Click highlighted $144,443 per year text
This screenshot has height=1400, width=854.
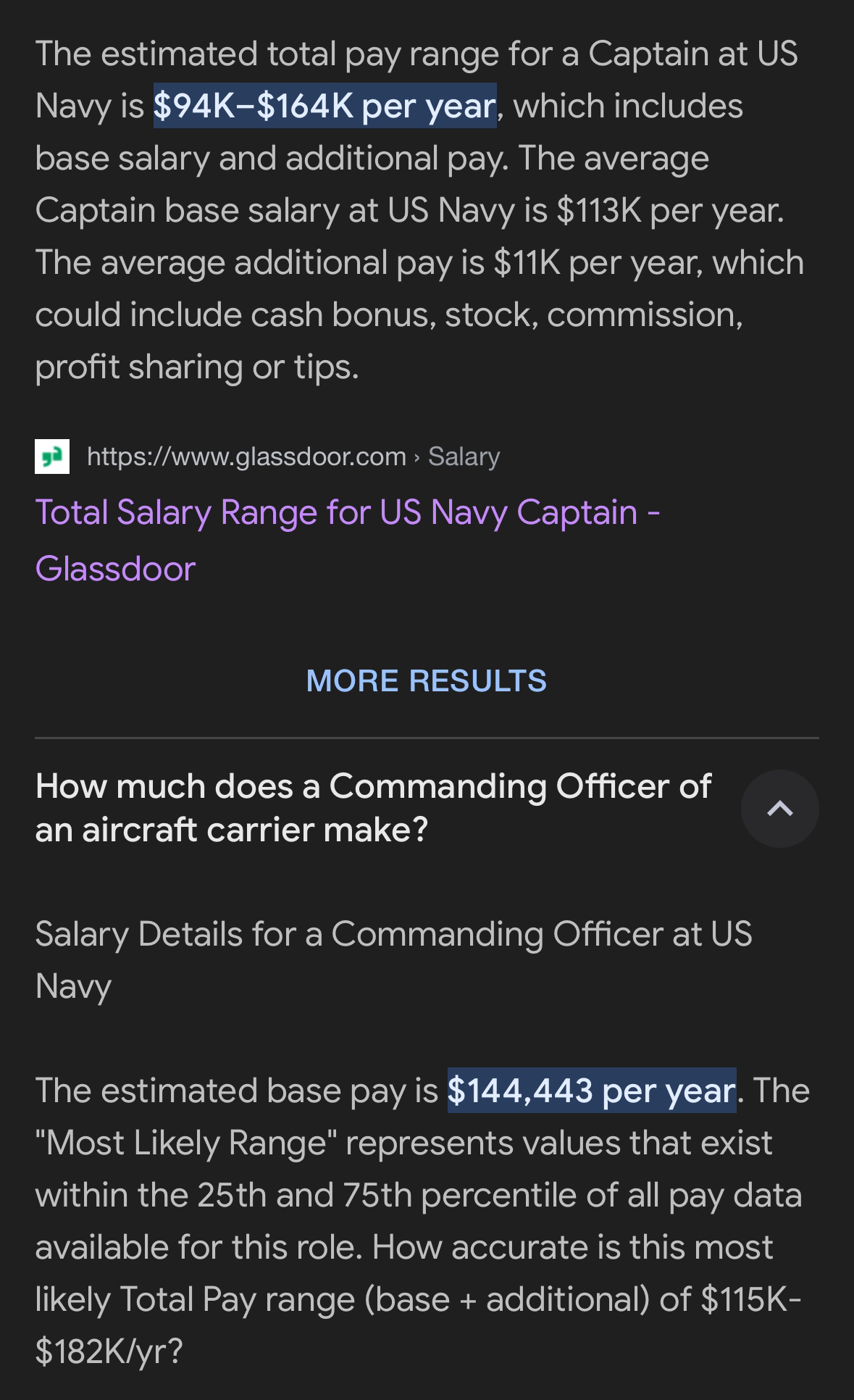(592, 1090)
